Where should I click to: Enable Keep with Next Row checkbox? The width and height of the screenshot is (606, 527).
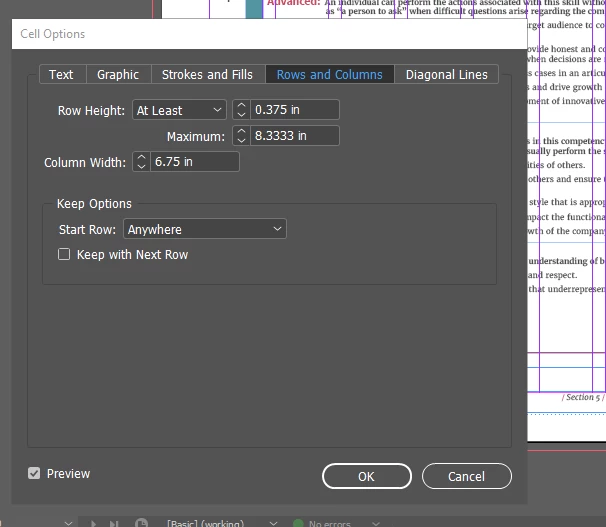click(x=64, y=254)
